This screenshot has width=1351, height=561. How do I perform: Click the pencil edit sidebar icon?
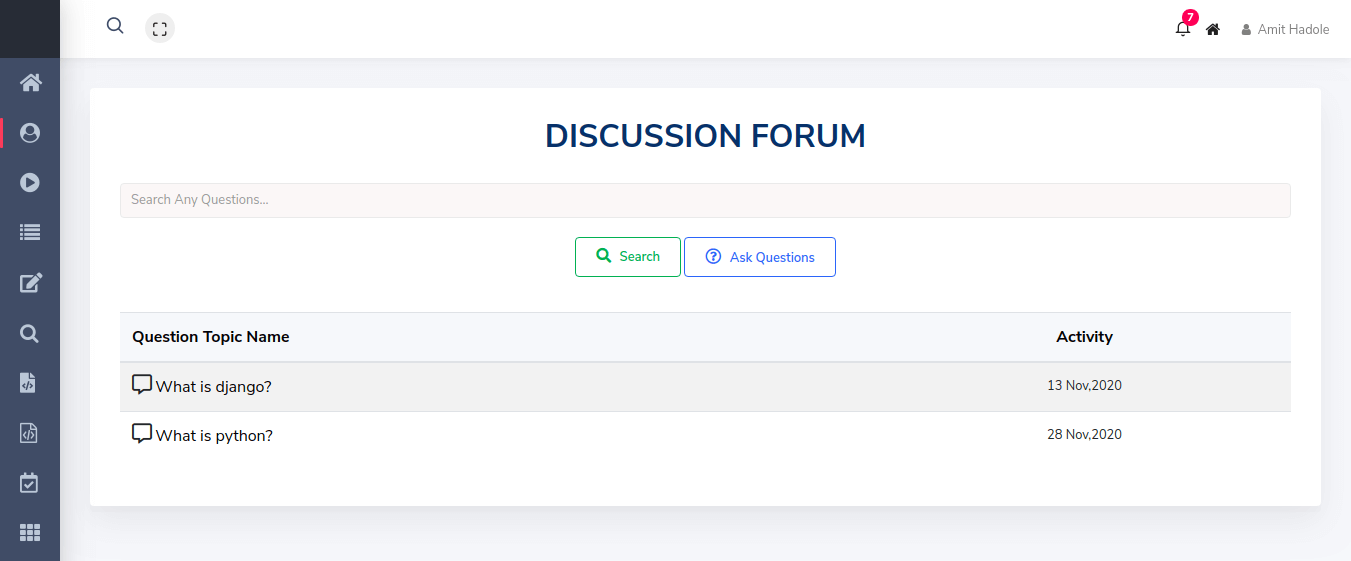(30, 283)
